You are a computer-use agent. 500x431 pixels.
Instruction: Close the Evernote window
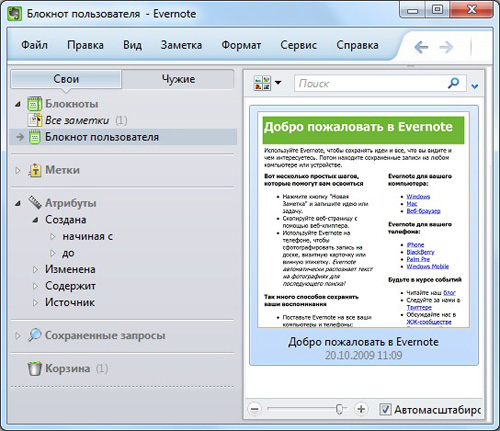pos(472,10)
